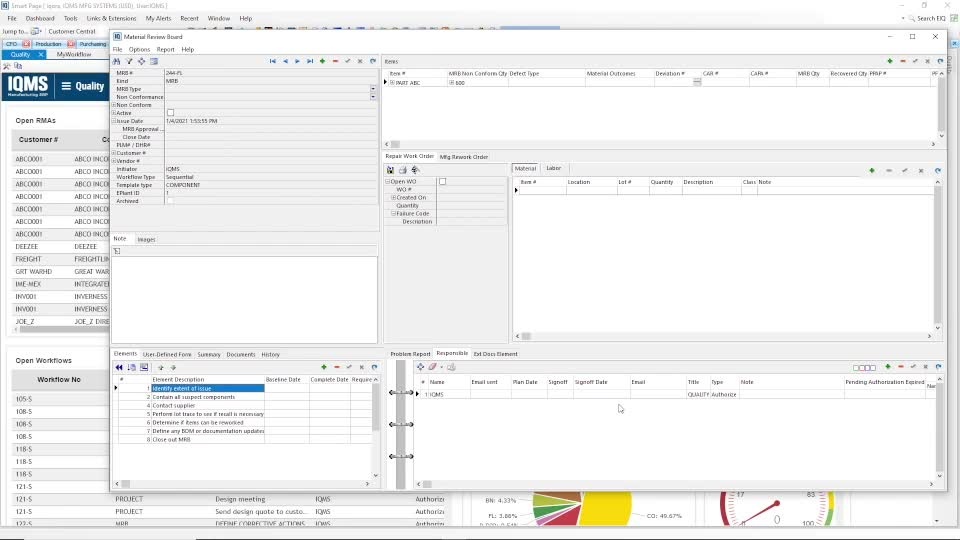Open the MyWorkflow tab in main window
Image resolution: width=960 pixels, height=540 pixels.
[74, 54]
